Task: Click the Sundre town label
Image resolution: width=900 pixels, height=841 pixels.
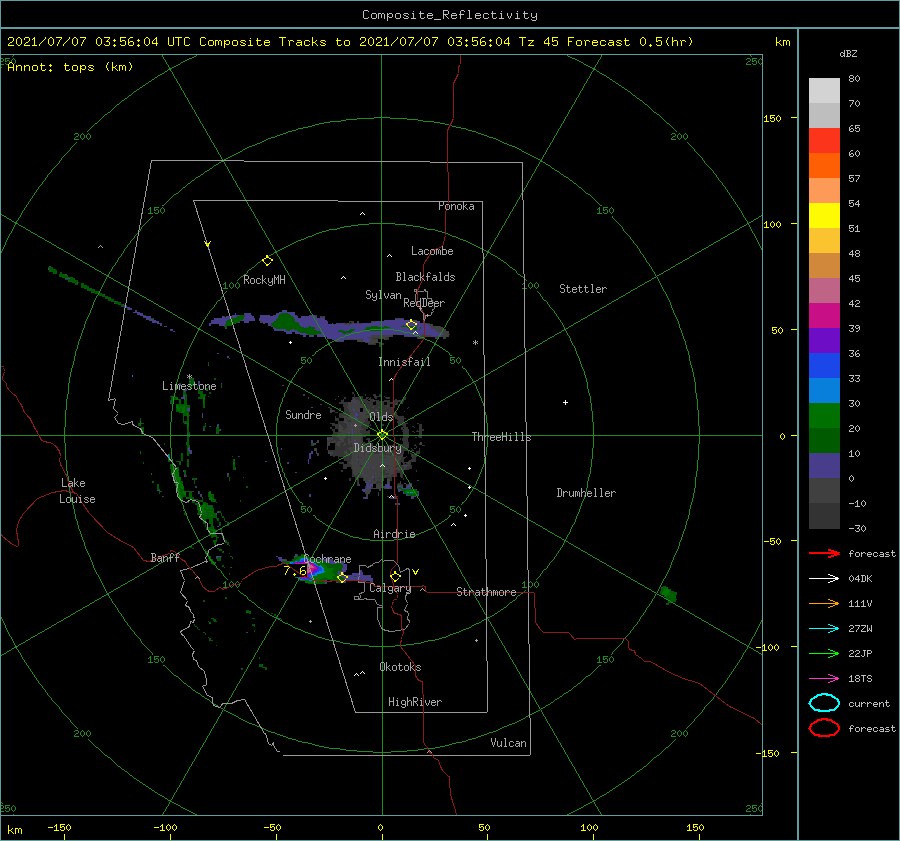Action: [x=303, y=414]
